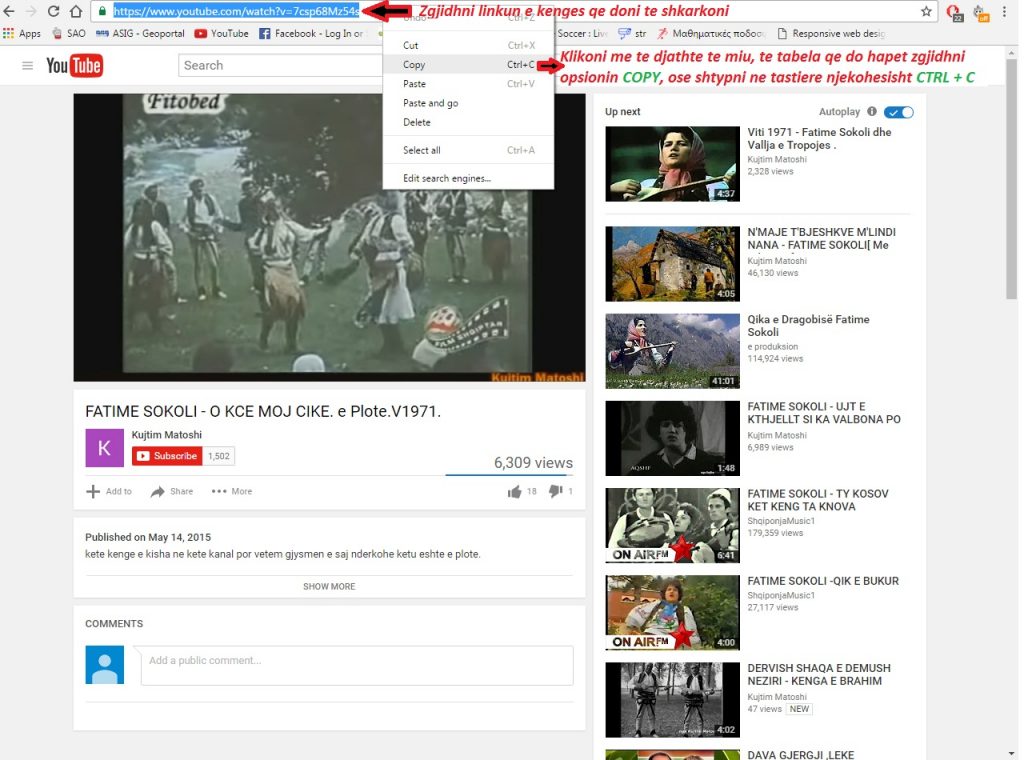The width and height of the screenshot is (1024, 760).
Task: Choose Paste from the context menu
Action: [468, 84]
